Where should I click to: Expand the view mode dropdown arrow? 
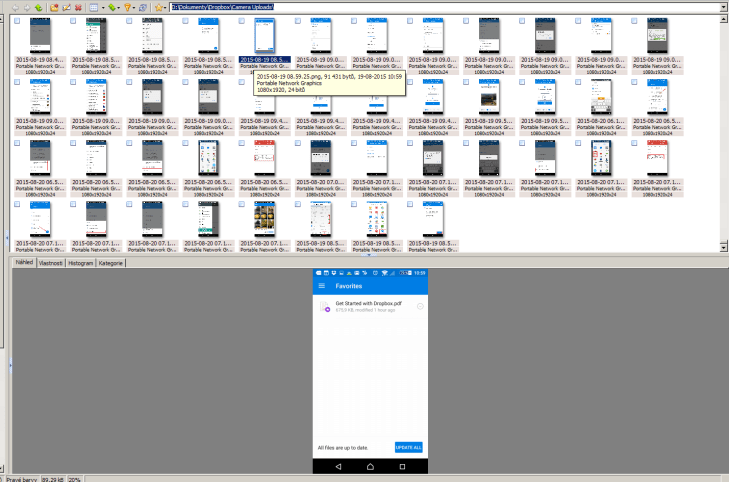tap(103, 7)
